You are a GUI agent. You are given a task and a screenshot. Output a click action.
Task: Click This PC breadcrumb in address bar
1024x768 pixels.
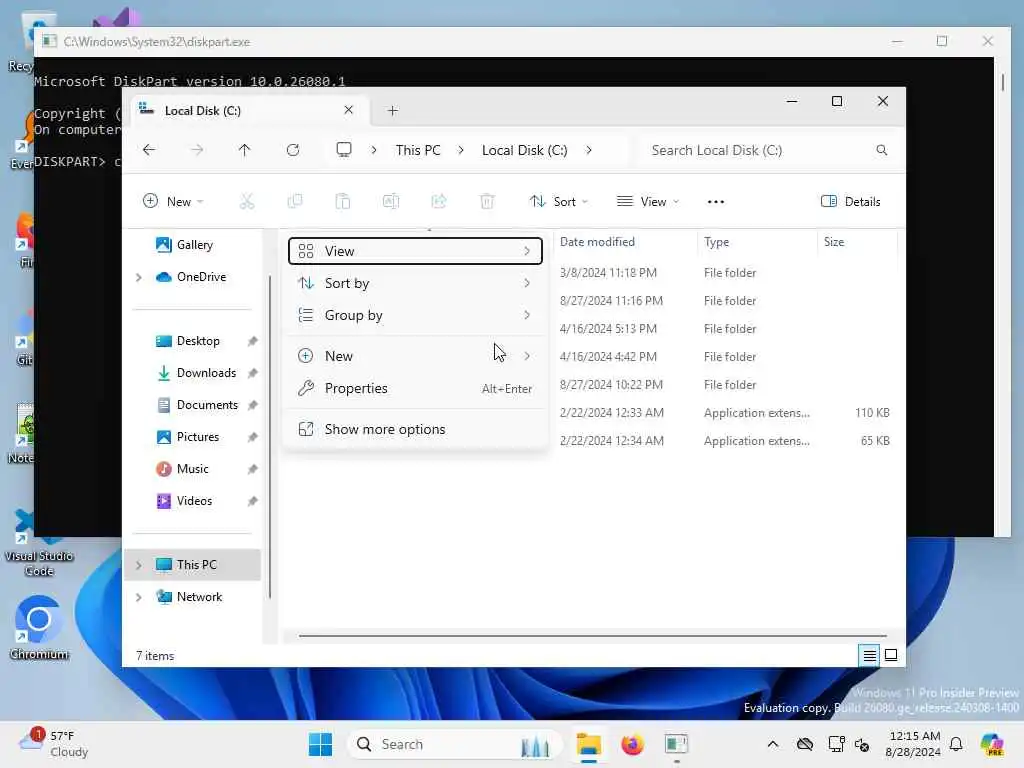(x=418, y=150)
